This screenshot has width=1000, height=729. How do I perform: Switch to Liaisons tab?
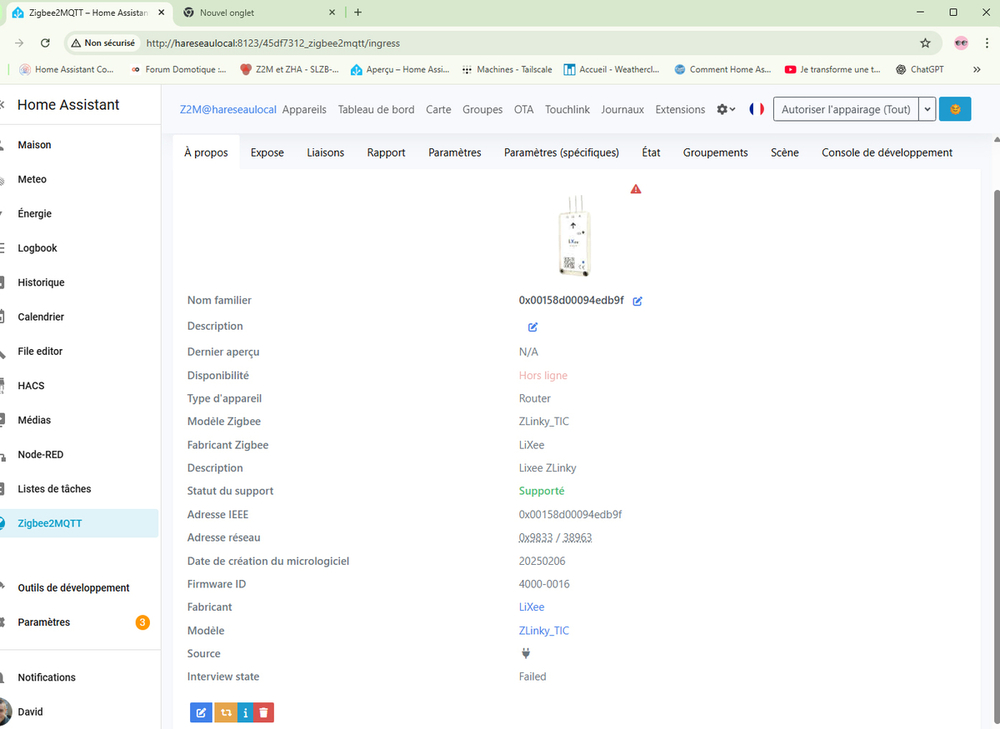point(325,152)
